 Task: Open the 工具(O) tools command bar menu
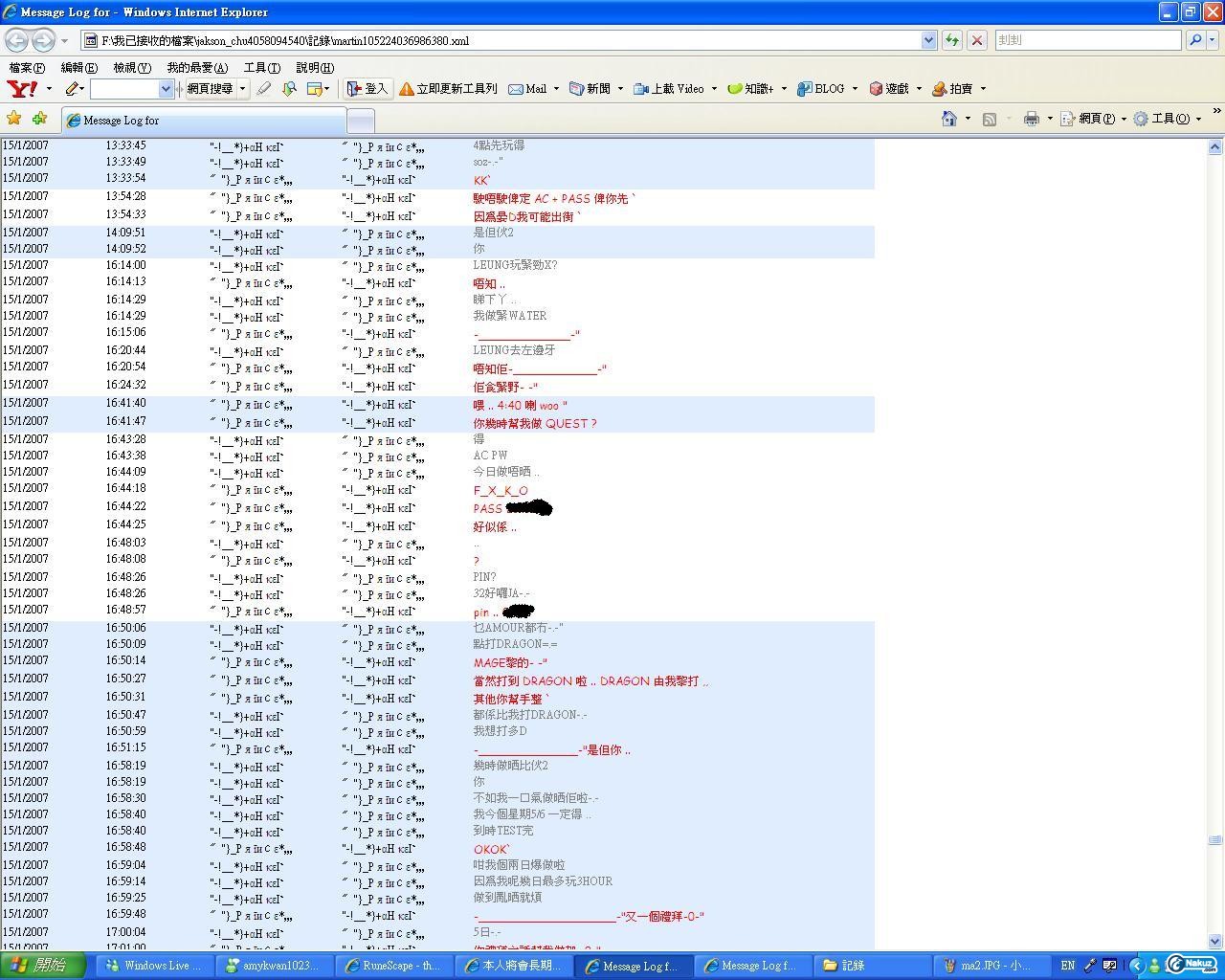1168,119
